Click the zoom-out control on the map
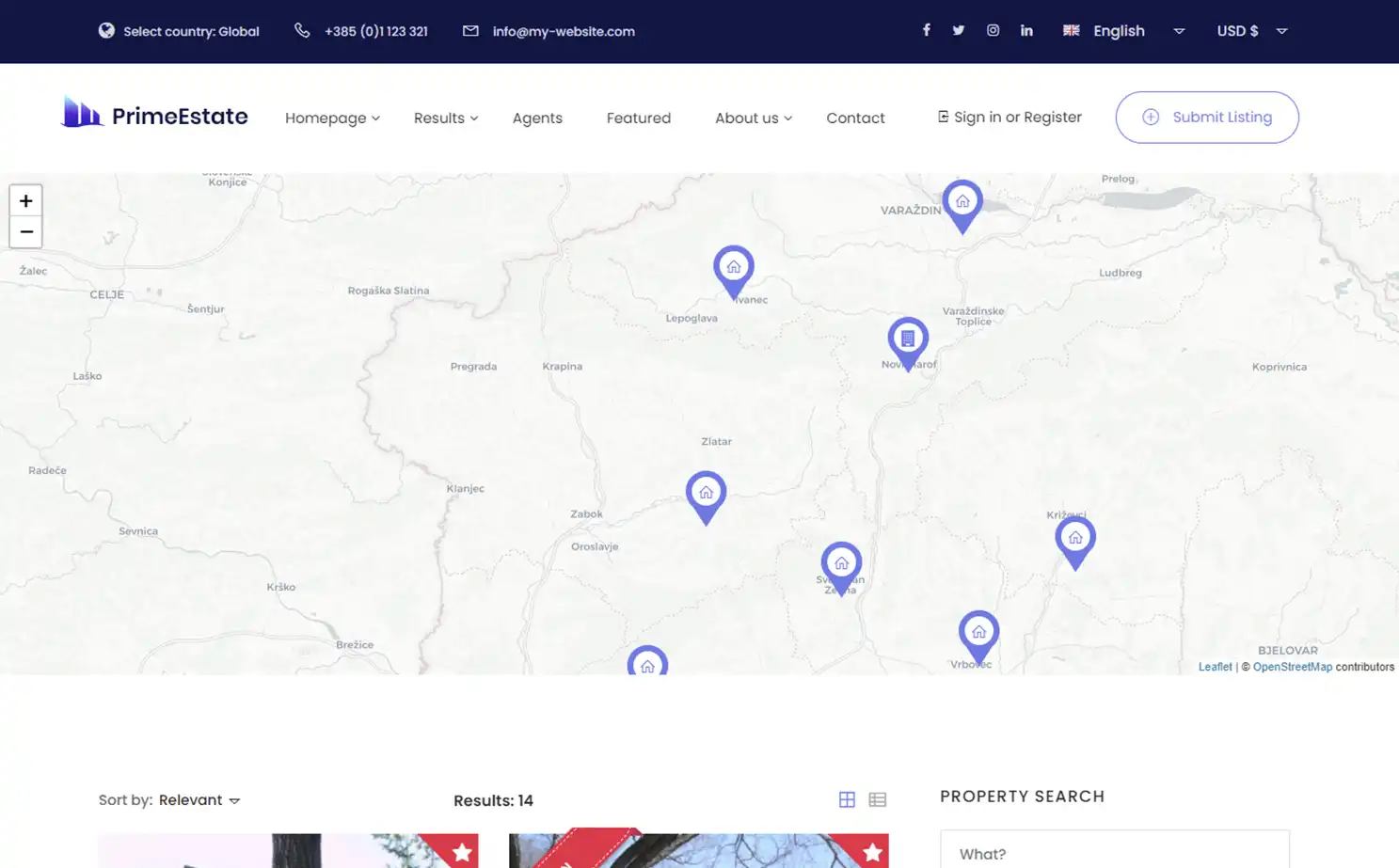Image resolution: width=1399 pixels, height=868 pixels. [x=25, y=231]
